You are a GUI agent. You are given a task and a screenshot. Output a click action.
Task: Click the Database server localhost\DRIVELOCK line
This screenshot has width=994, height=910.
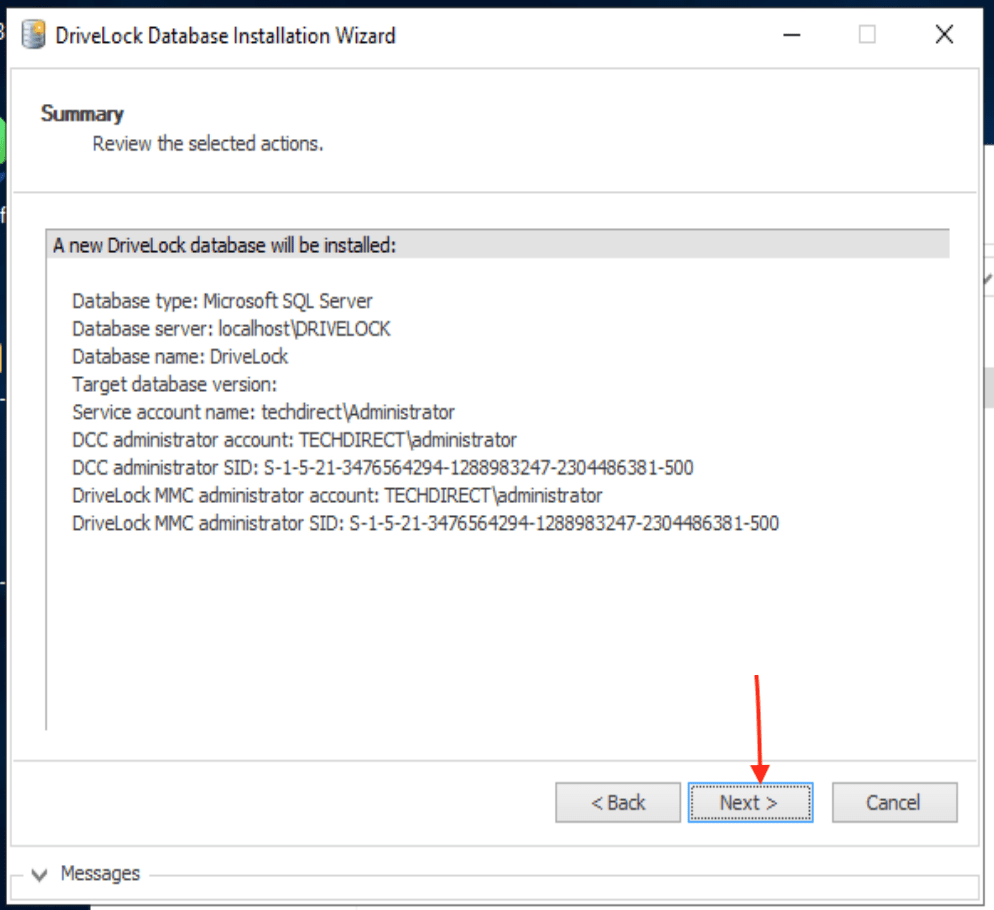pos(231,329)
